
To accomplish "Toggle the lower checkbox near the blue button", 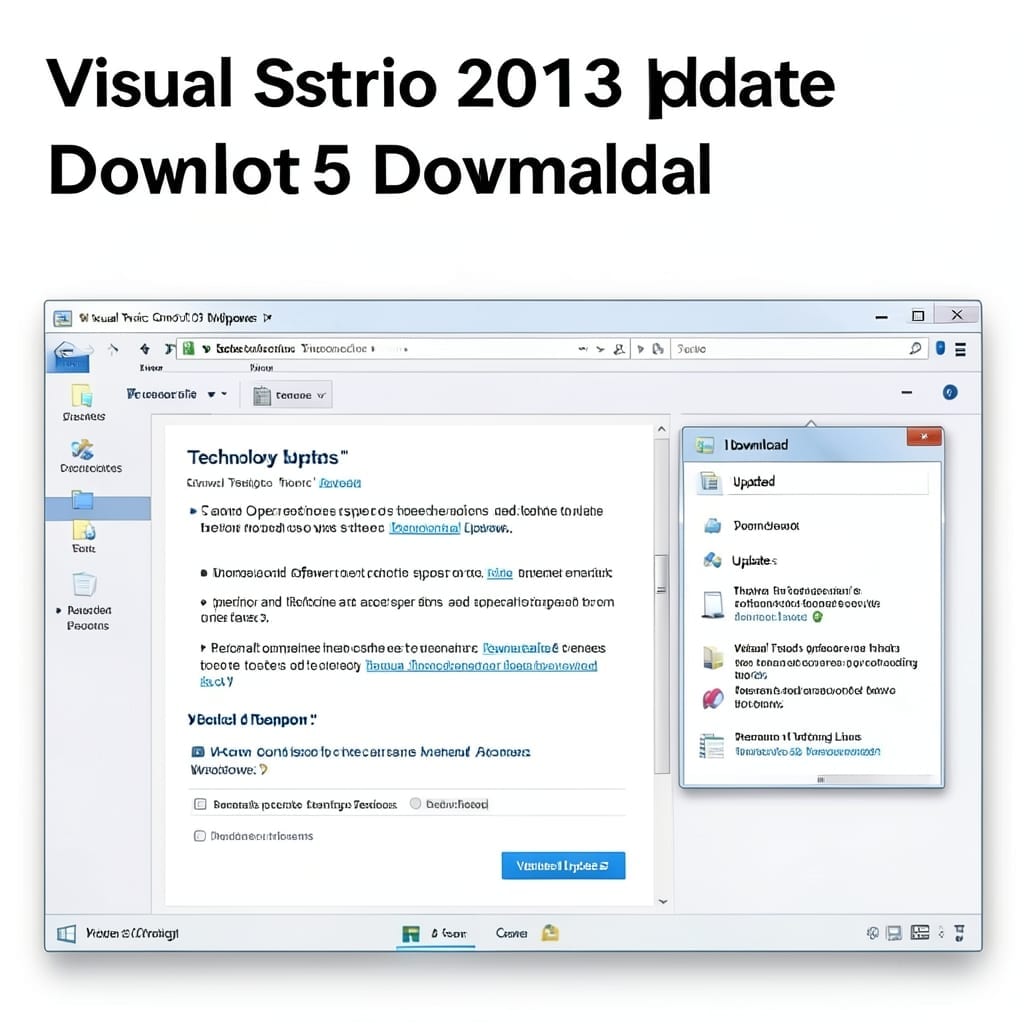I will coord(200,836).
